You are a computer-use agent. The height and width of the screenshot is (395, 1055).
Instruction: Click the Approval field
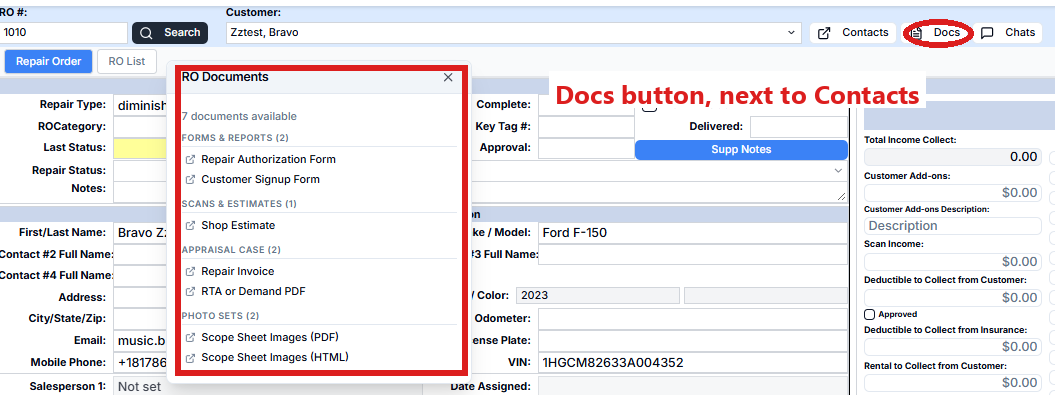[x=586, y=148]
